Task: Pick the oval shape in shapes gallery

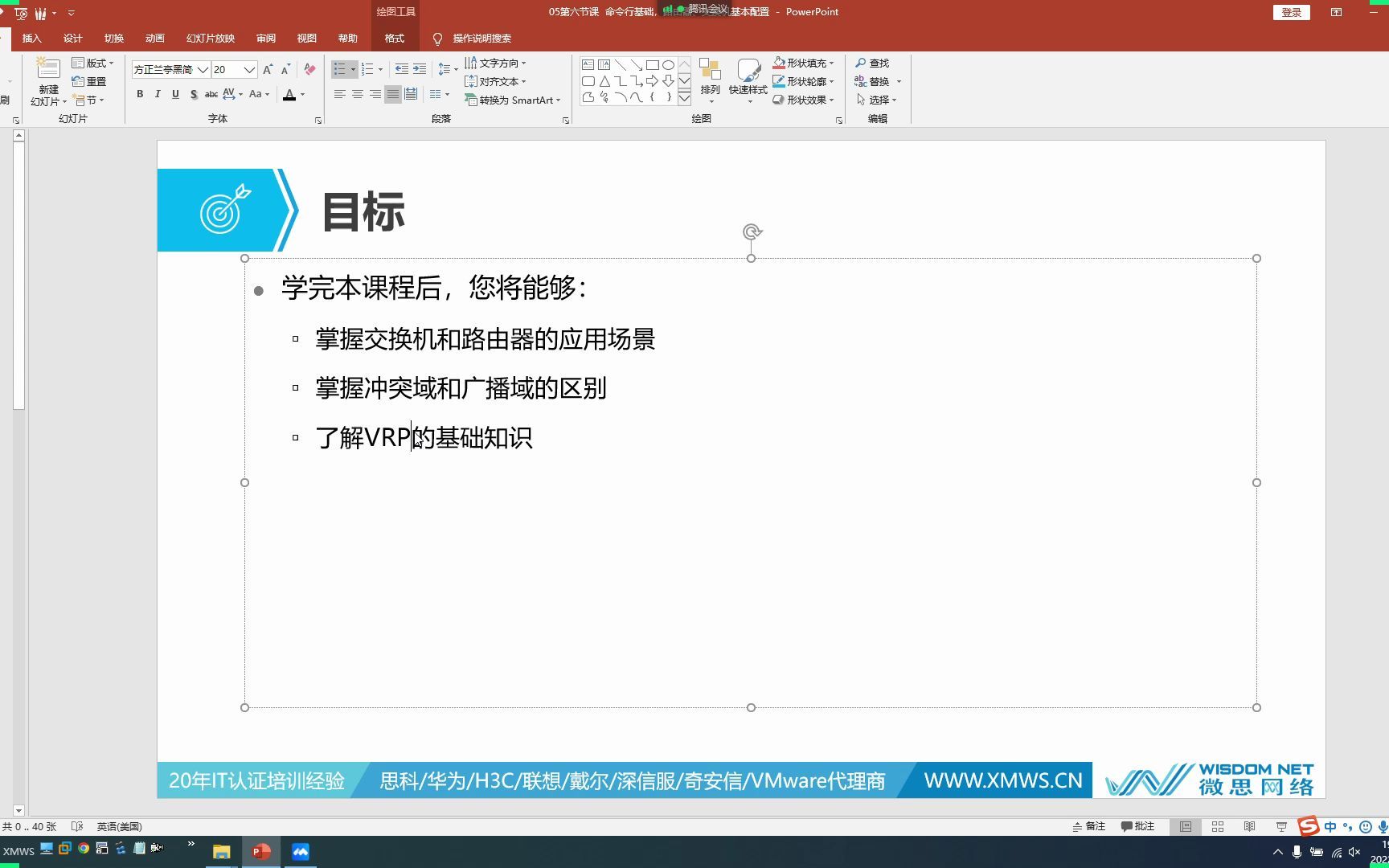Action: click(x=668, y=64)
